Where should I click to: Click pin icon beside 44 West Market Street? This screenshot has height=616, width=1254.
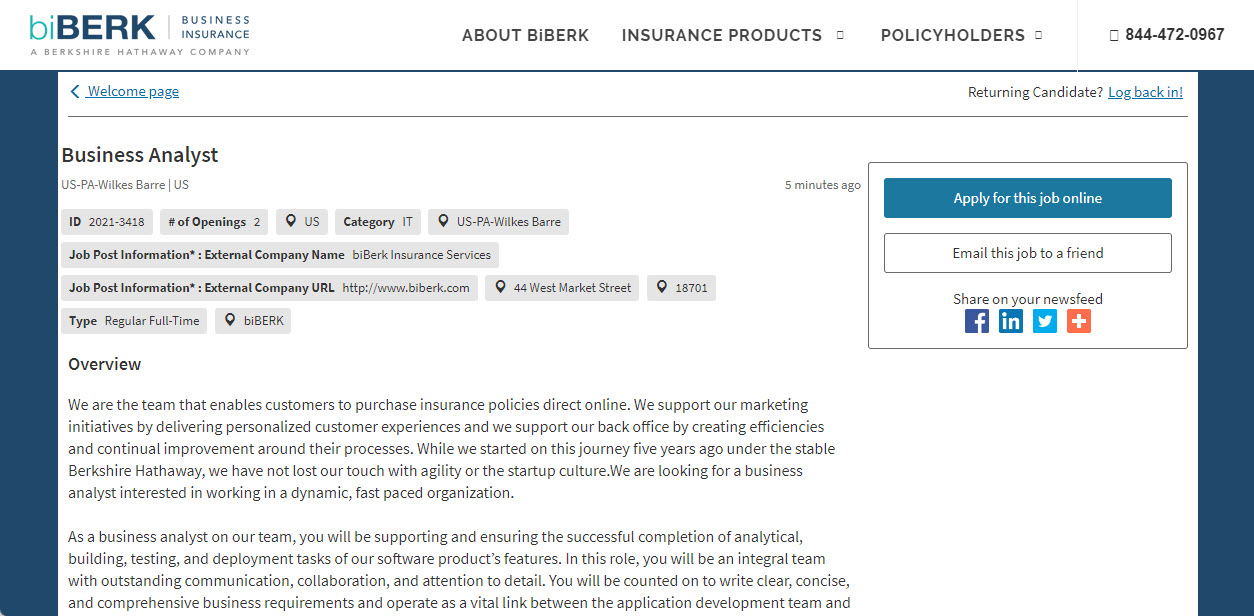point(500,288)
